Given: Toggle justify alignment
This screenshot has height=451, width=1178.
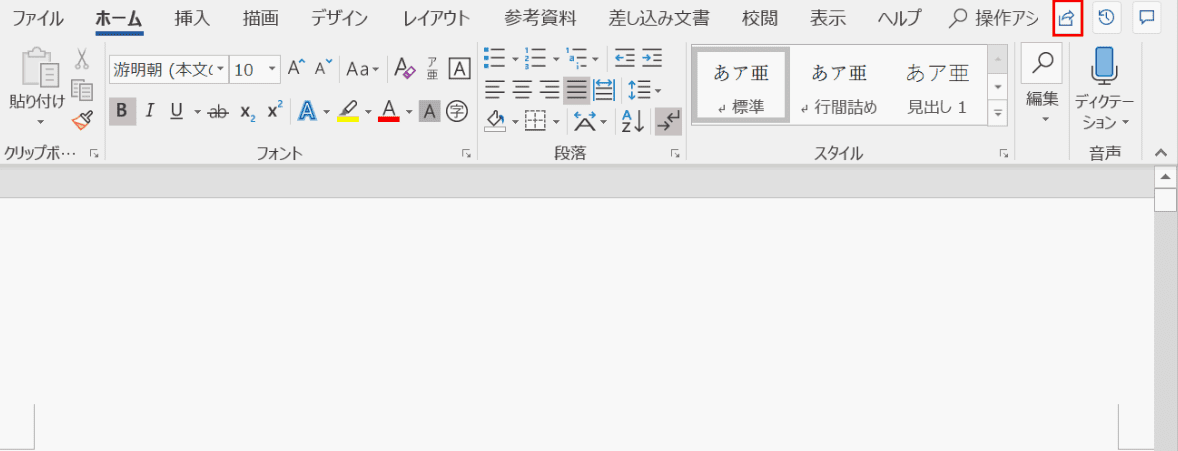Looking at the screenshot, I should pyautogui.click(x=577, y=90).
